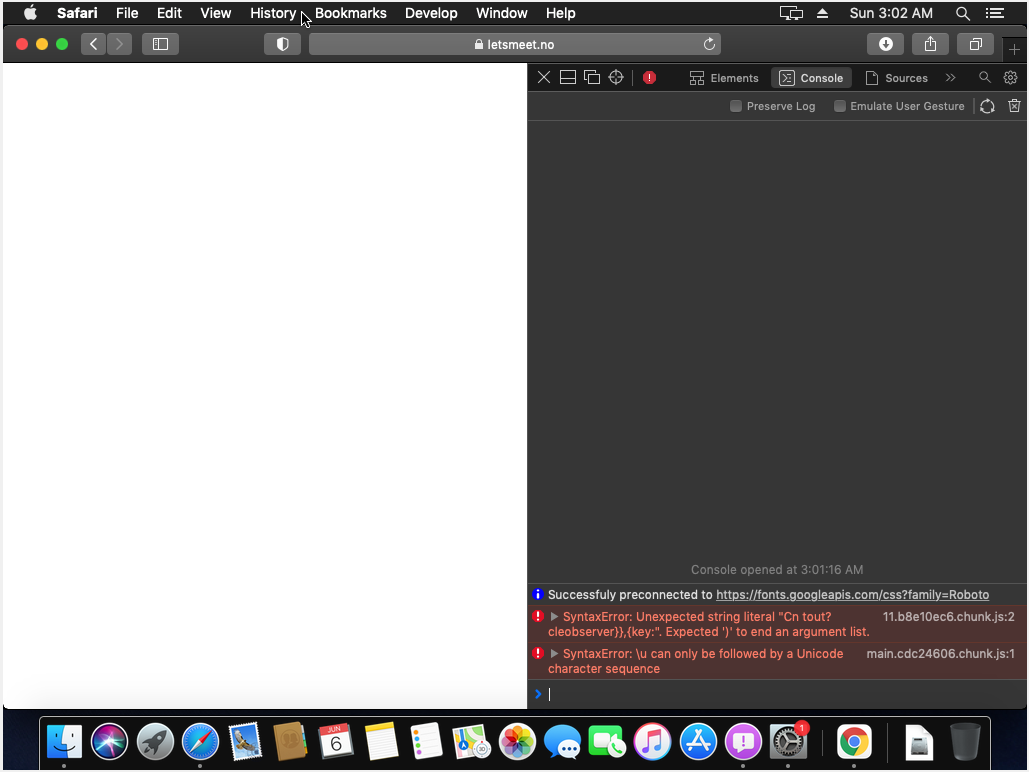Switch to the Sources tab
Viewport: 1029px width, 772px height.
(x=896, y=78)
